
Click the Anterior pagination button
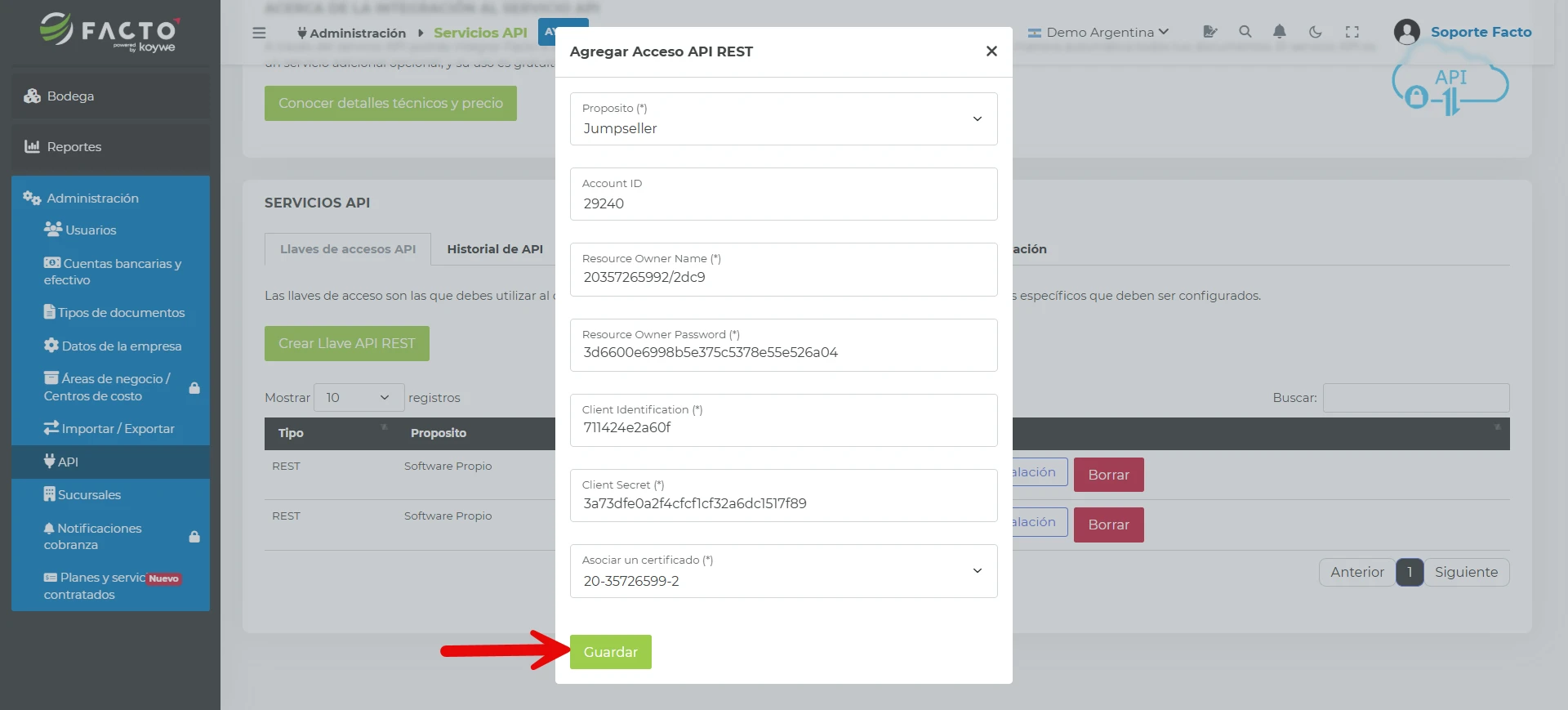1356,572
